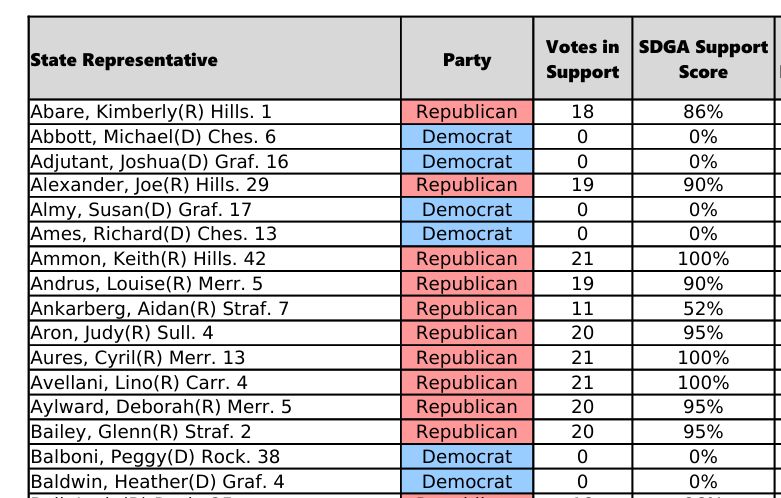
Task: Select the SDGA Support Score header
Action: click(703, 60)
